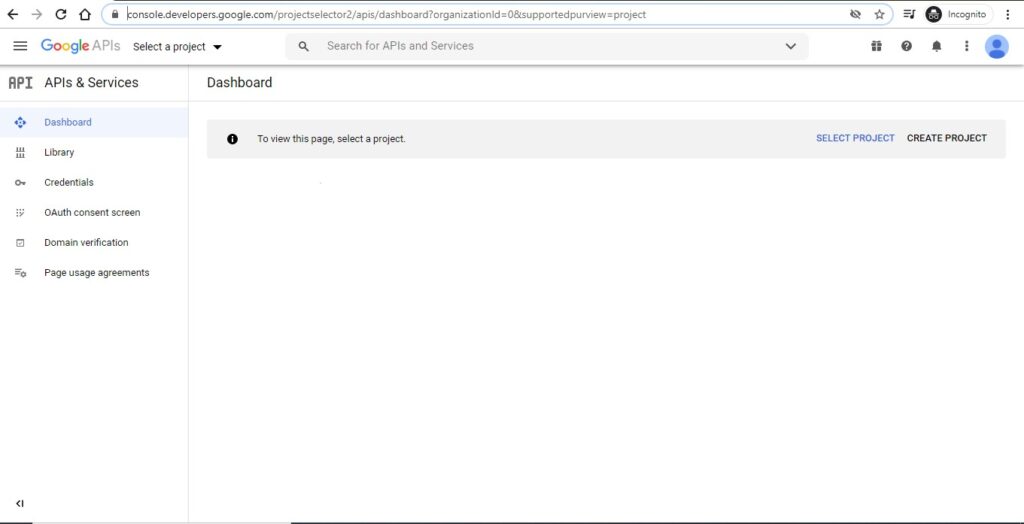Click the Search for APIs and Services field
1024x524 pixels.
[540, 46]
